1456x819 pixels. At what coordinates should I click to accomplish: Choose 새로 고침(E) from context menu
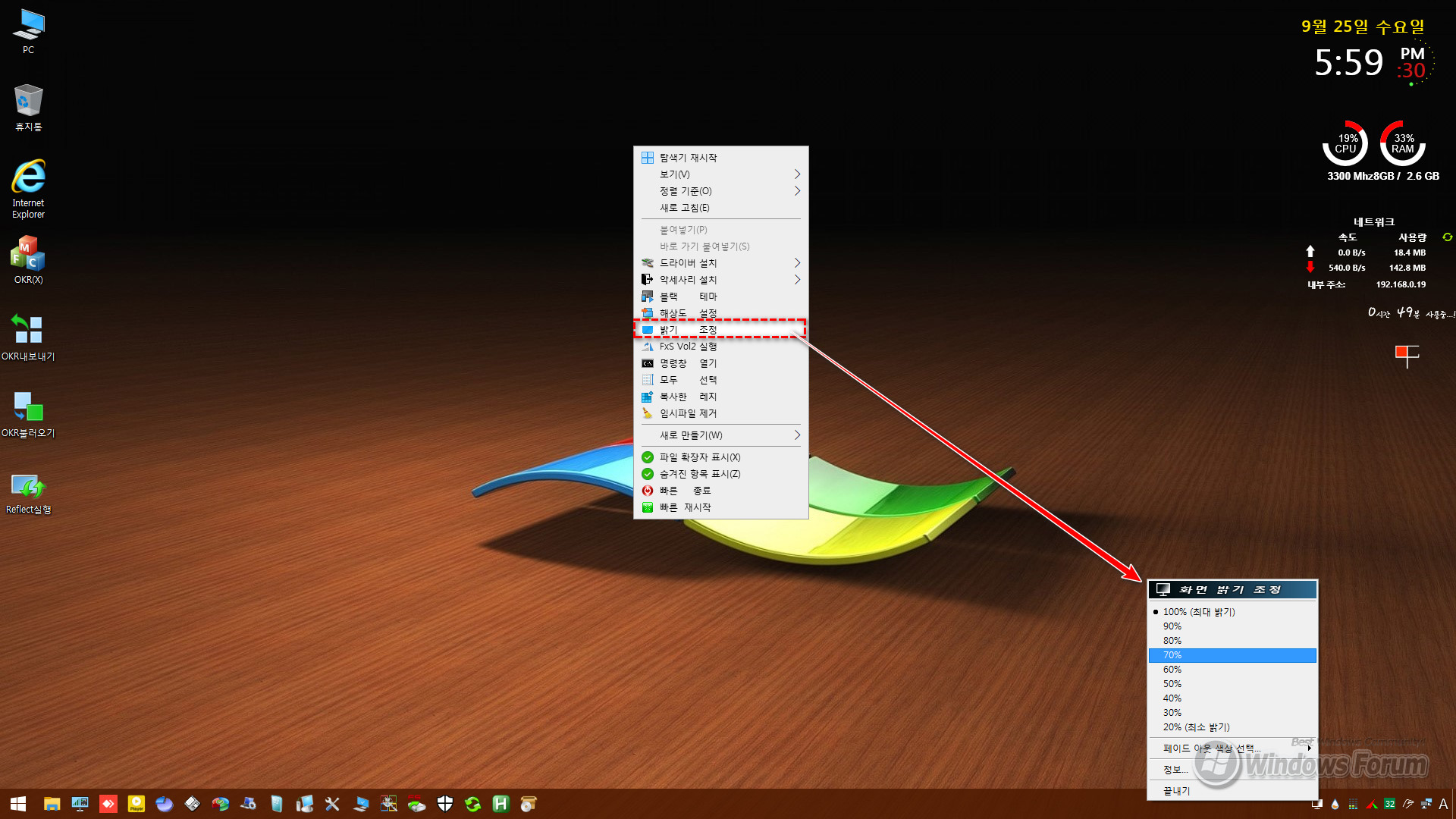[720, 208]
